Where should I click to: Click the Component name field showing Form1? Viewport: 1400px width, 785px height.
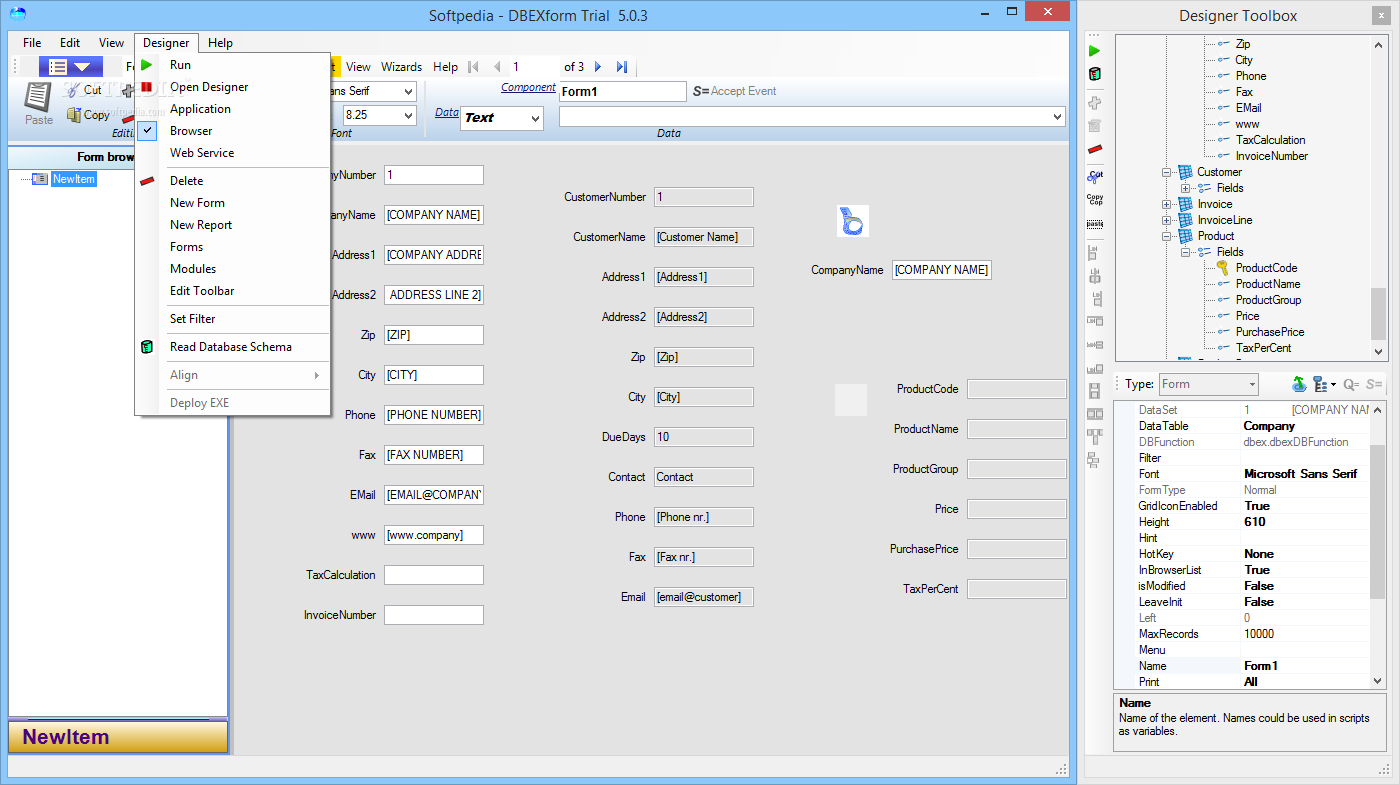[622, 91]
